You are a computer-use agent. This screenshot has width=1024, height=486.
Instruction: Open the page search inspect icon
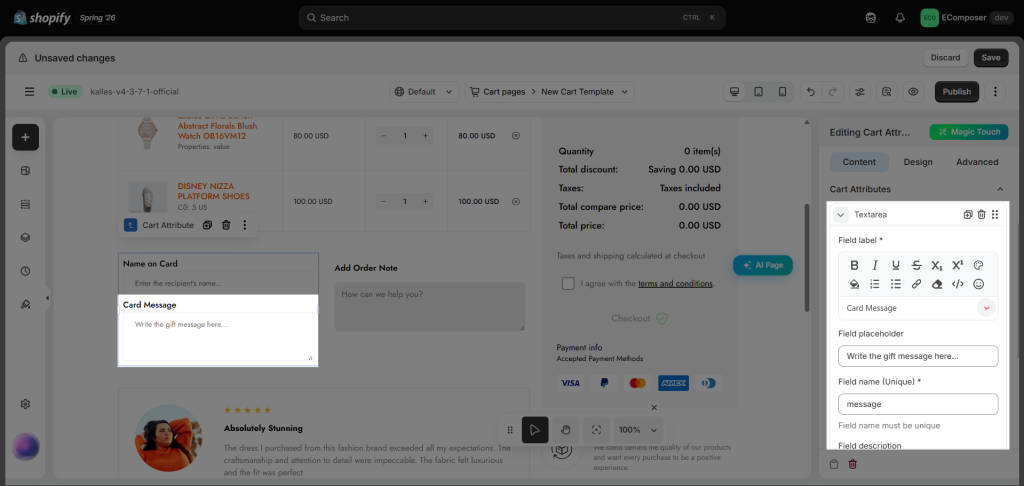886,91
